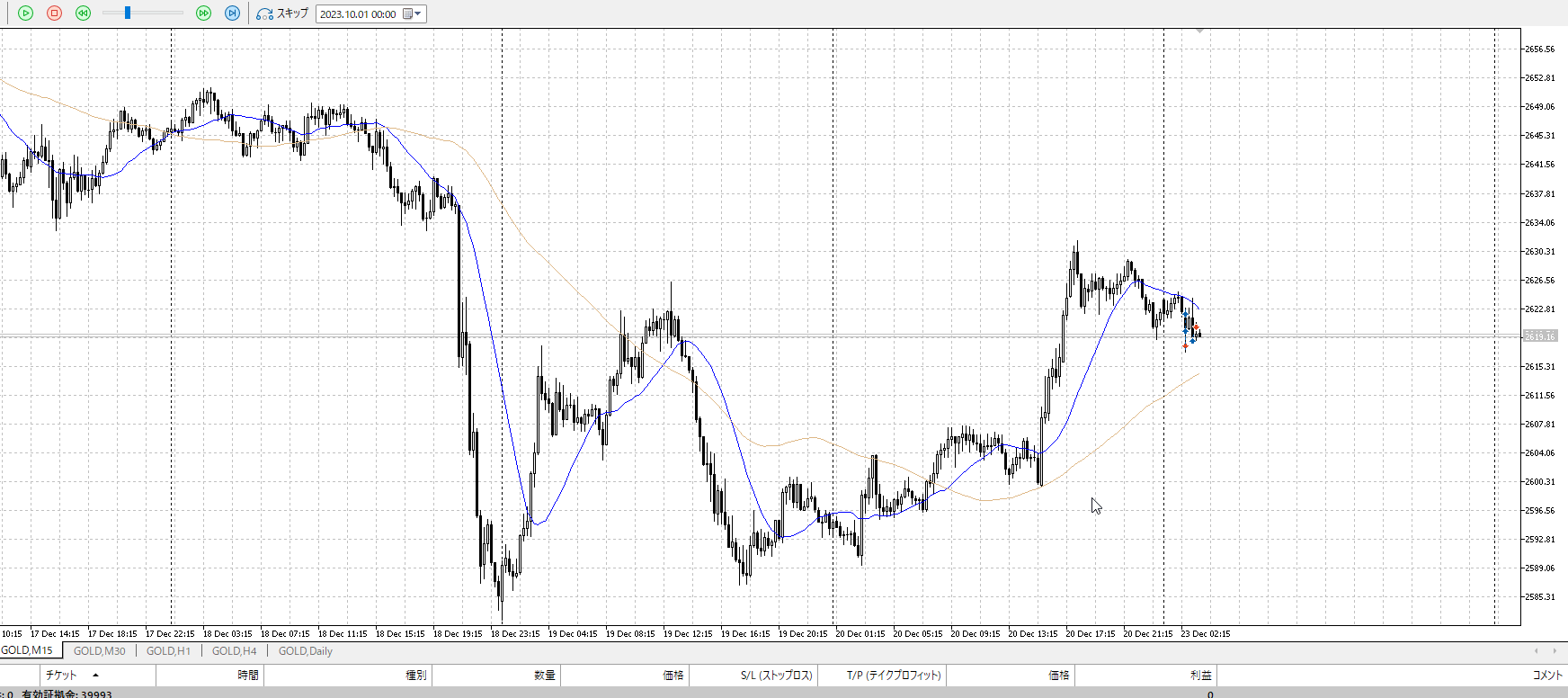Open the GOLD,H4 chart tab
Image resolution: width=1568 pixels, height=698 pixels.
[234, 651]
